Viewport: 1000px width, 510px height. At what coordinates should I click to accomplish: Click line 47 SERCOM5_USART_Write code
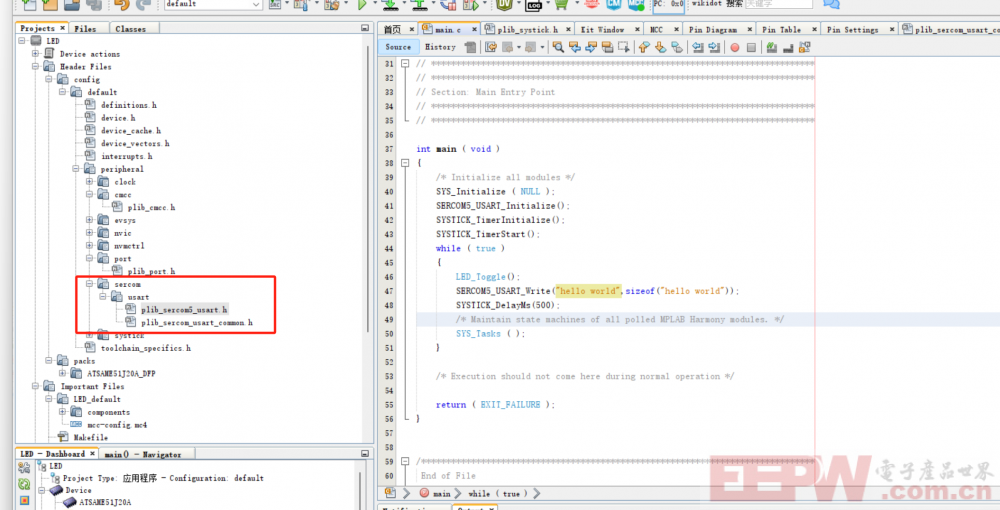coord(597,291)
